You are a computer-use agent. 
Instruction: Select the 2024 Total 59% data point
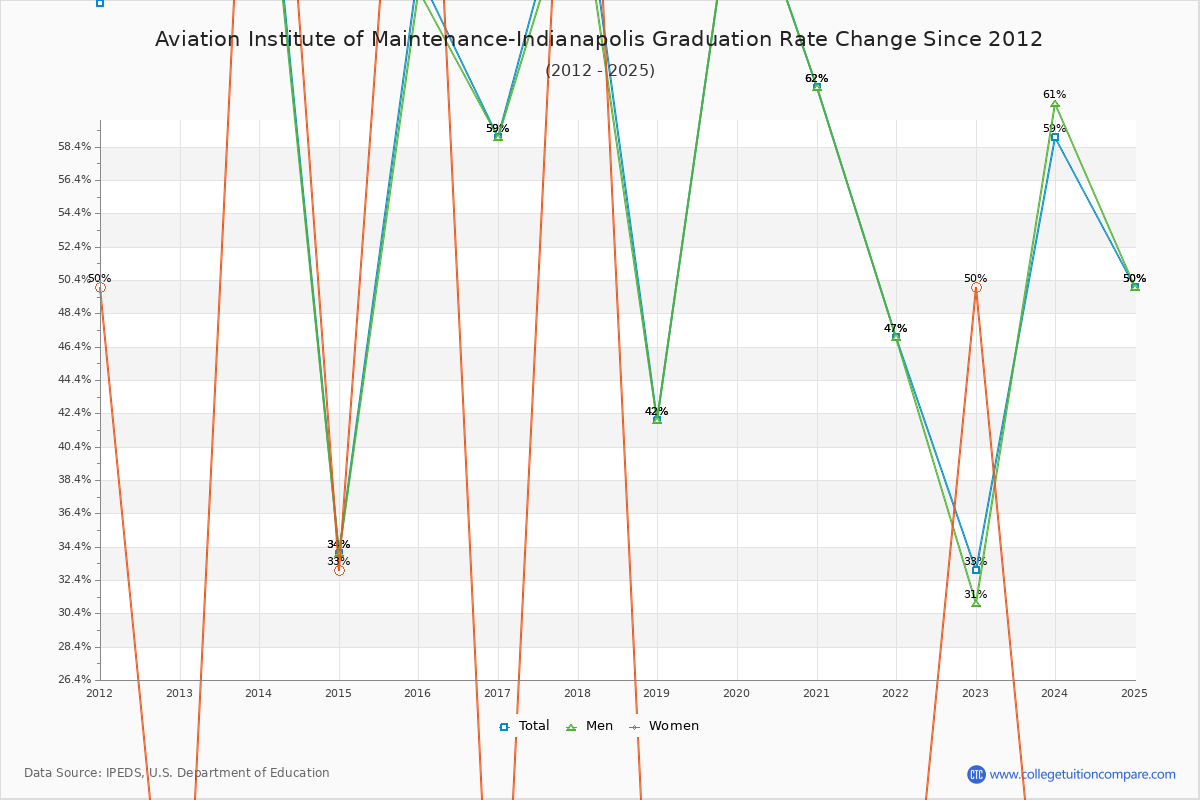[1055, 137]
